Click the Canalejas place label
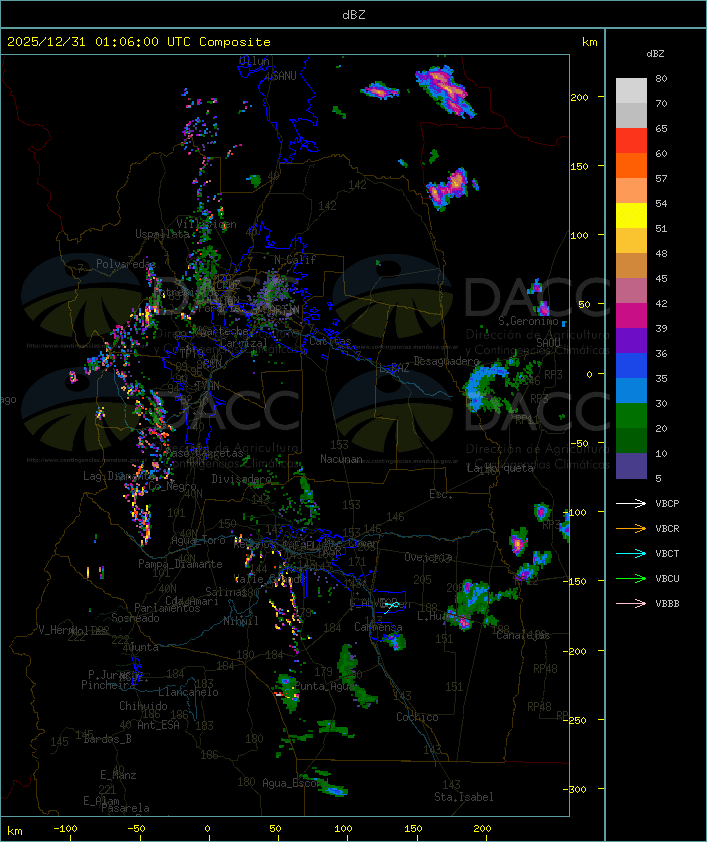This screenshot has width=707, height=842. (x=523, y=635)
